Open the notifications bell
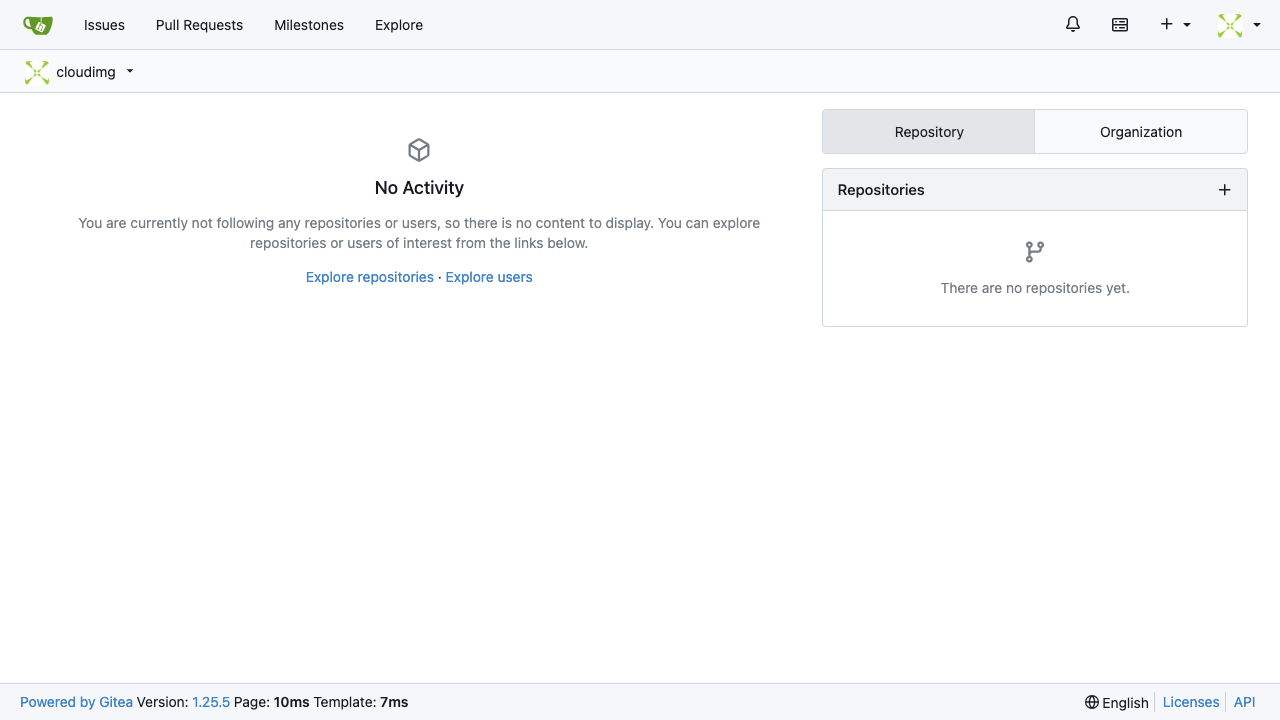This screenshot has height=720, width=1280. pyautogui.click(x=1073, y=25)
